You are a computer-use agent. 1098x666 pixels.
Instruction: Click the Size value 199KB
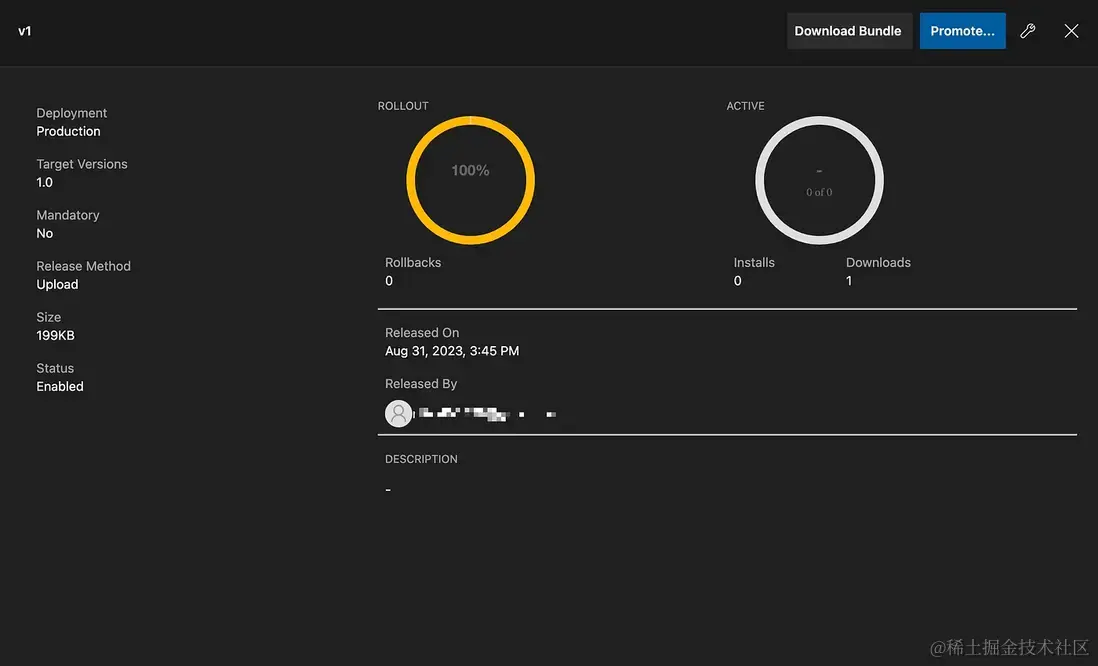55,335
